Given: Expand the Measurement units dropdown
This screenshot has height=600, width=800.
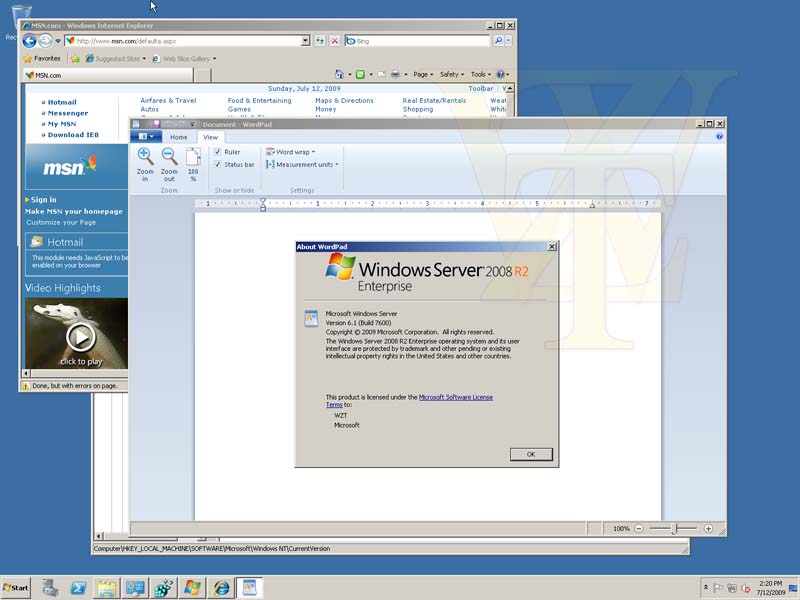Looking at the screenshot, I should click(302, 164).
